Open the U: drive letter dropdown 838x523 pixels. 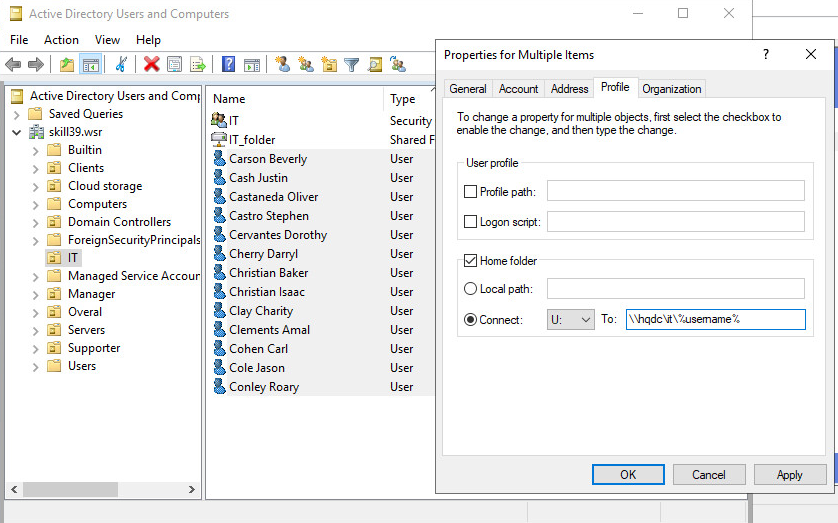tap(571, 319)
